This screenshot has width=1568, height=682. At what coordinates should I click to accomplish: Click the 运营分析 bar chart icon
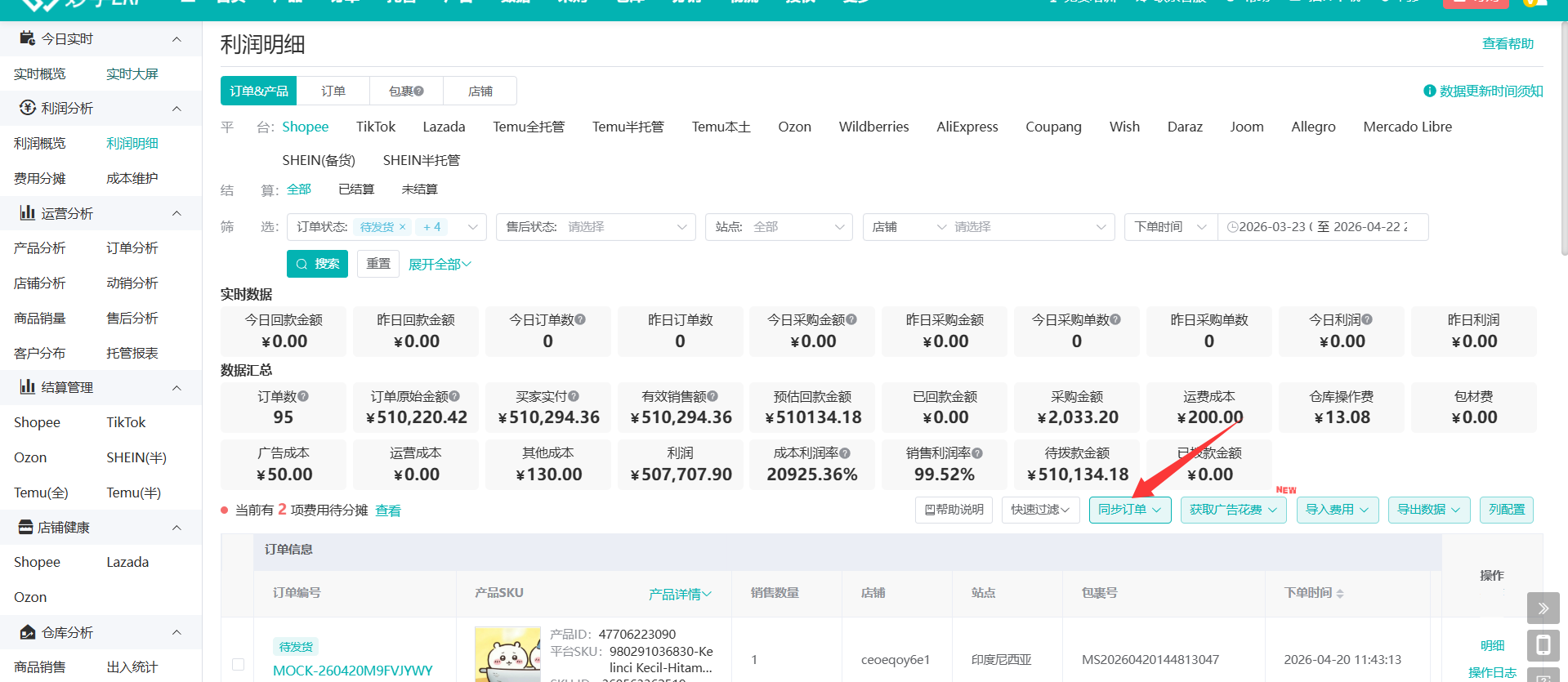[28, 213]
